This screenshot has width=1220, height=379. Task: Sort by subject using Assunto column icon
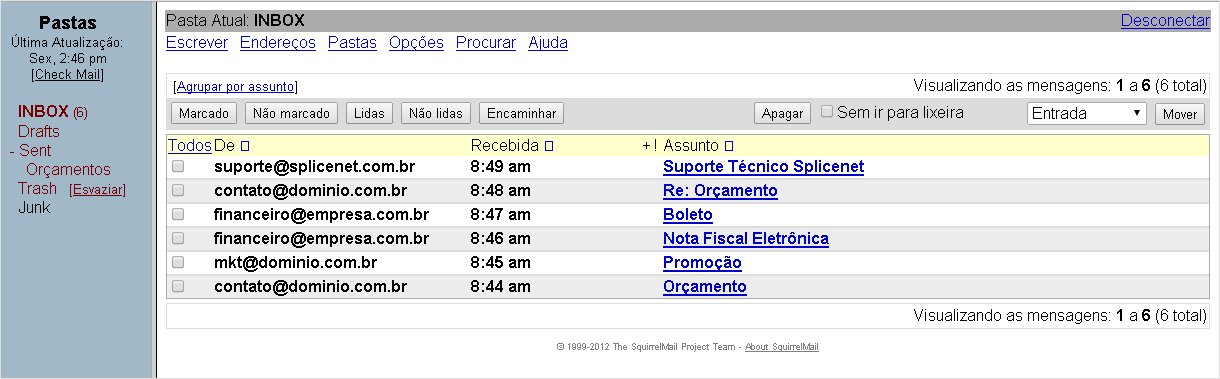(x=729, y=146)
